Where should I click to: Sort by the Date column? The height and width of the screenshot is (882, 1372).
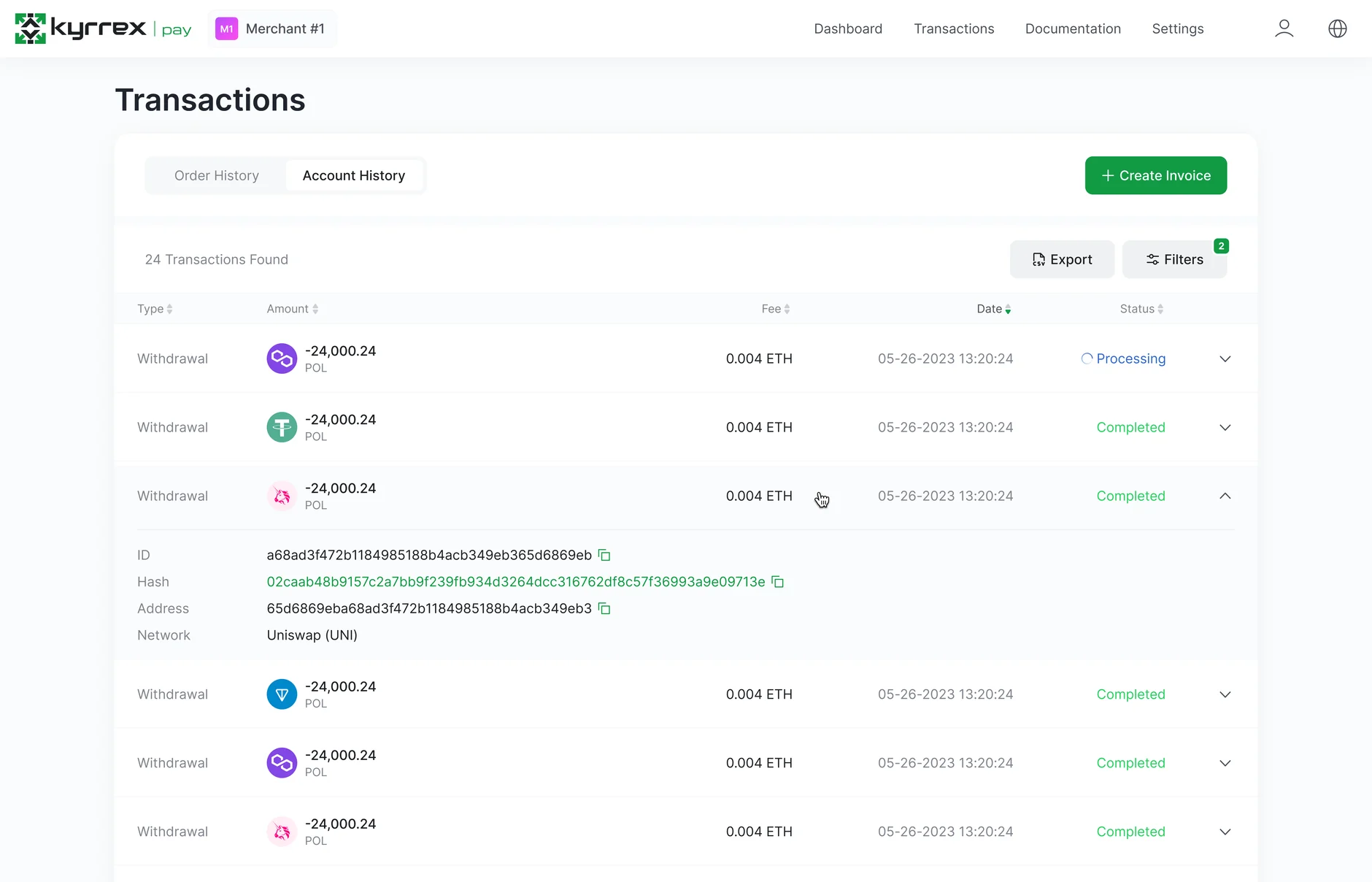[x=994, y=309]
